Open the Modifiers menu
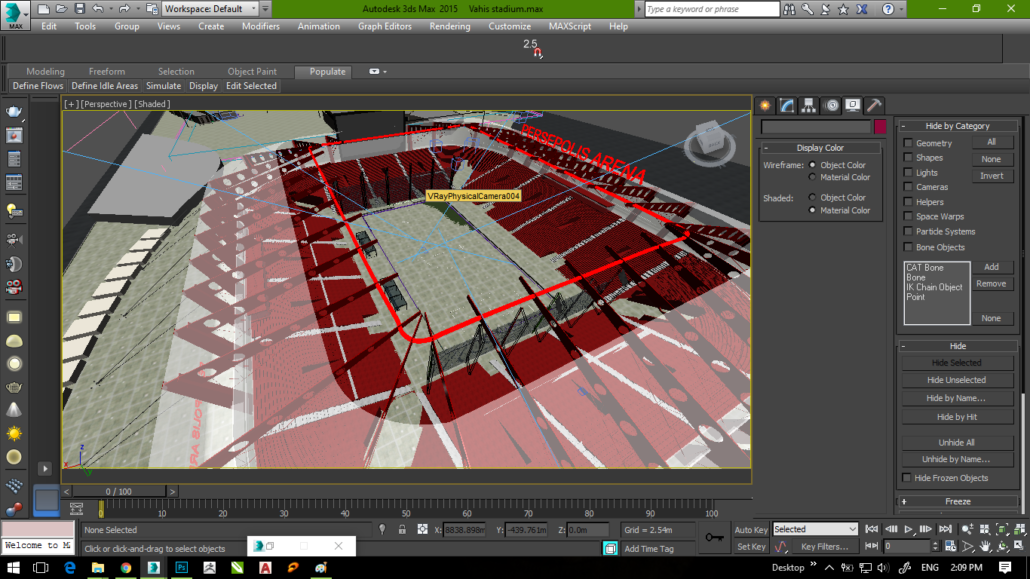Image resolution: width=1030 pixels, height=579 pixels. point(260,26)
